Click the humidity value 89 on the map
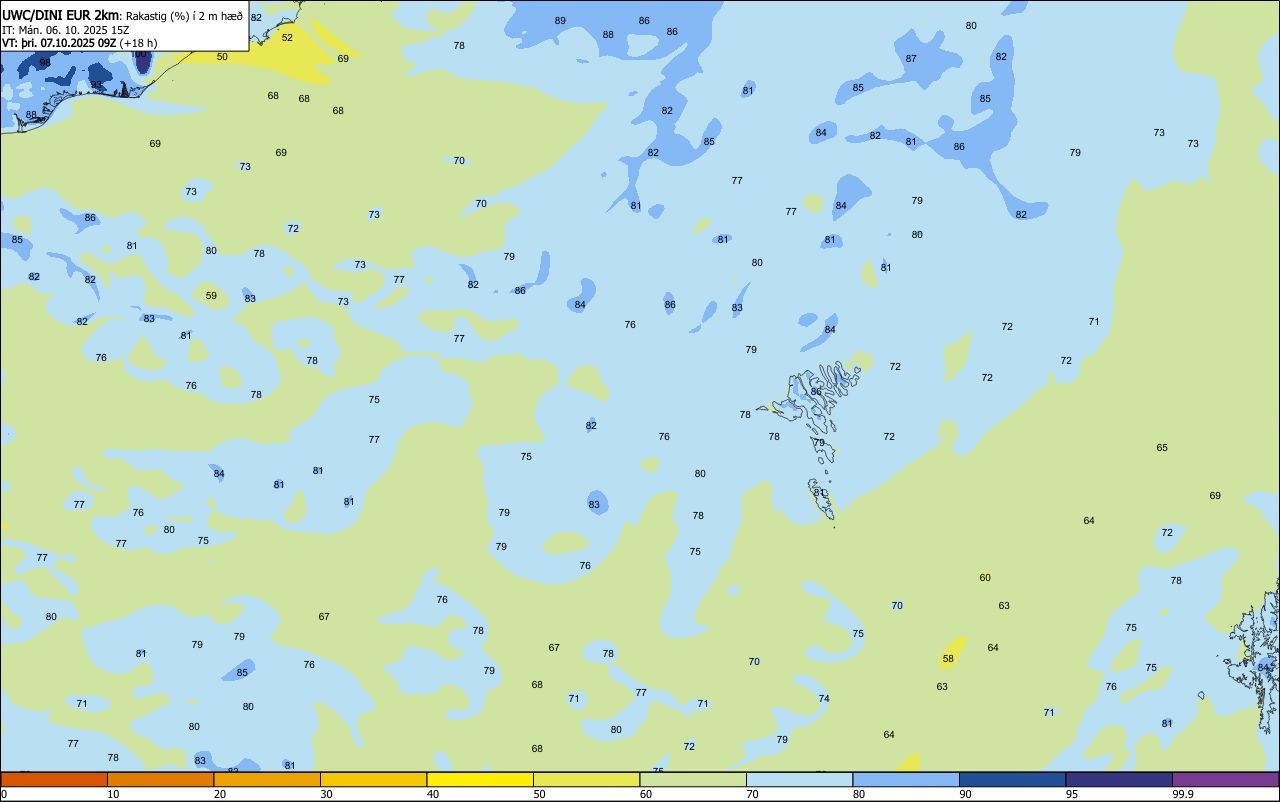1280x802 pixels. point(560,20)
